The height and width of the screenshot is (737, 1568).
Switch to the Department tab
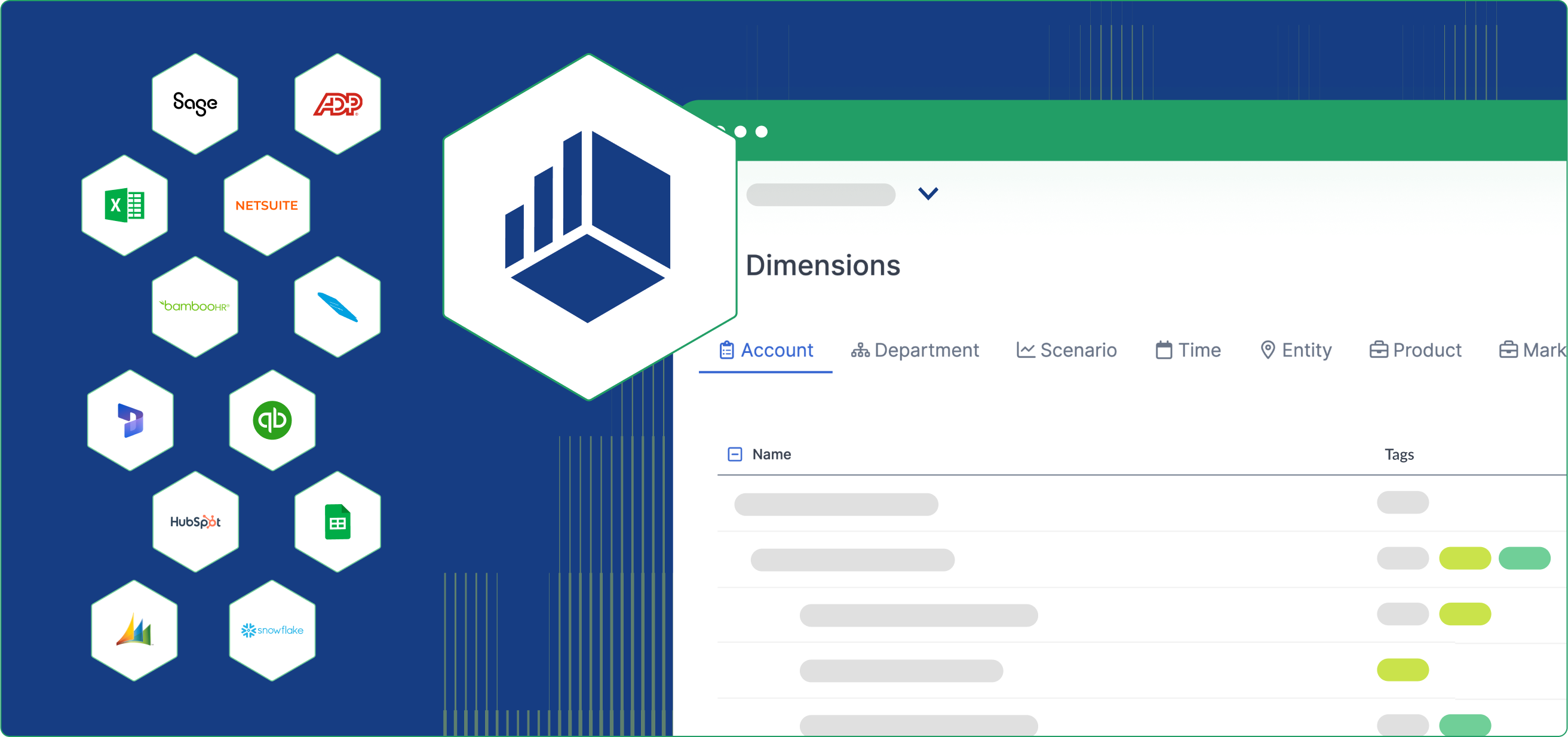tap(916, 350)
